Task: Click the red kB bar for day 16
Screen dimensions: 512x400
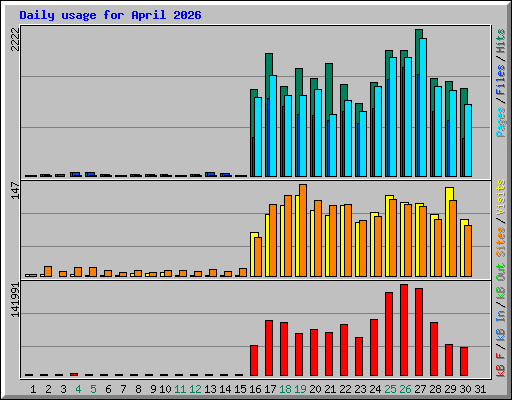Action: coord(254,360)
